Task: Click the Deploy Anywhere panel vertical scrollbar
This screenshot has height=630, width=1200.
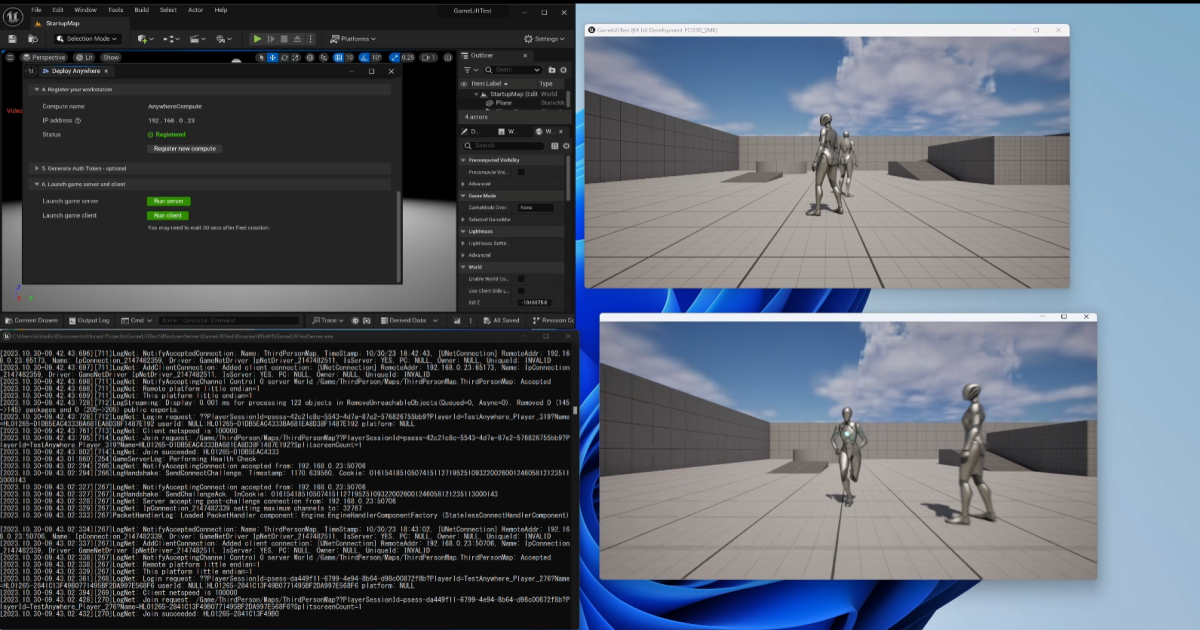Action: (397, 236)
